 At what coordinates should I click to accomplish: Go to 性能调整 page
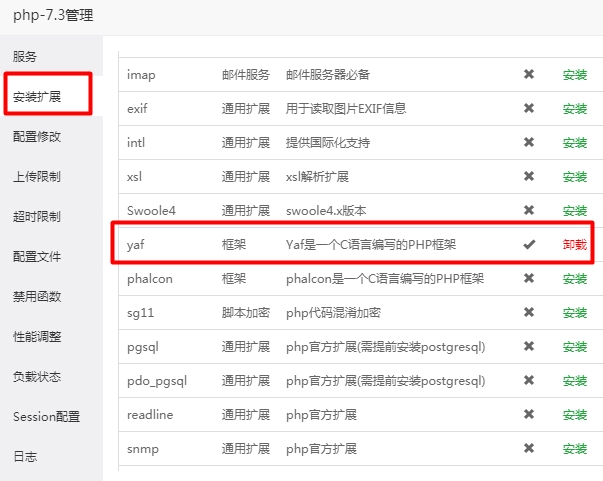click(x=37, y=336)
